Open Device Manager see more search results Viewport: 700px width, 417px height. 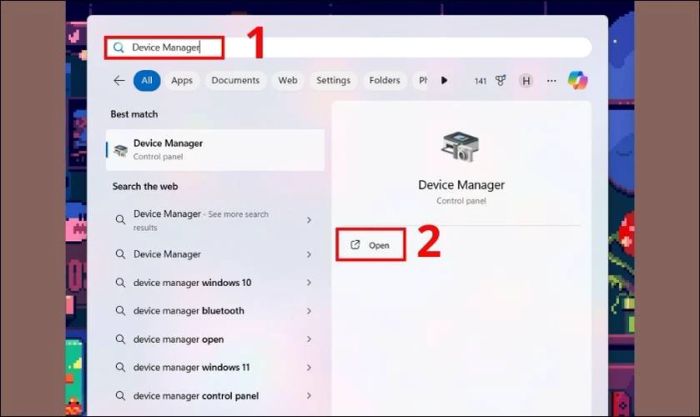click(x=215, y=220)
